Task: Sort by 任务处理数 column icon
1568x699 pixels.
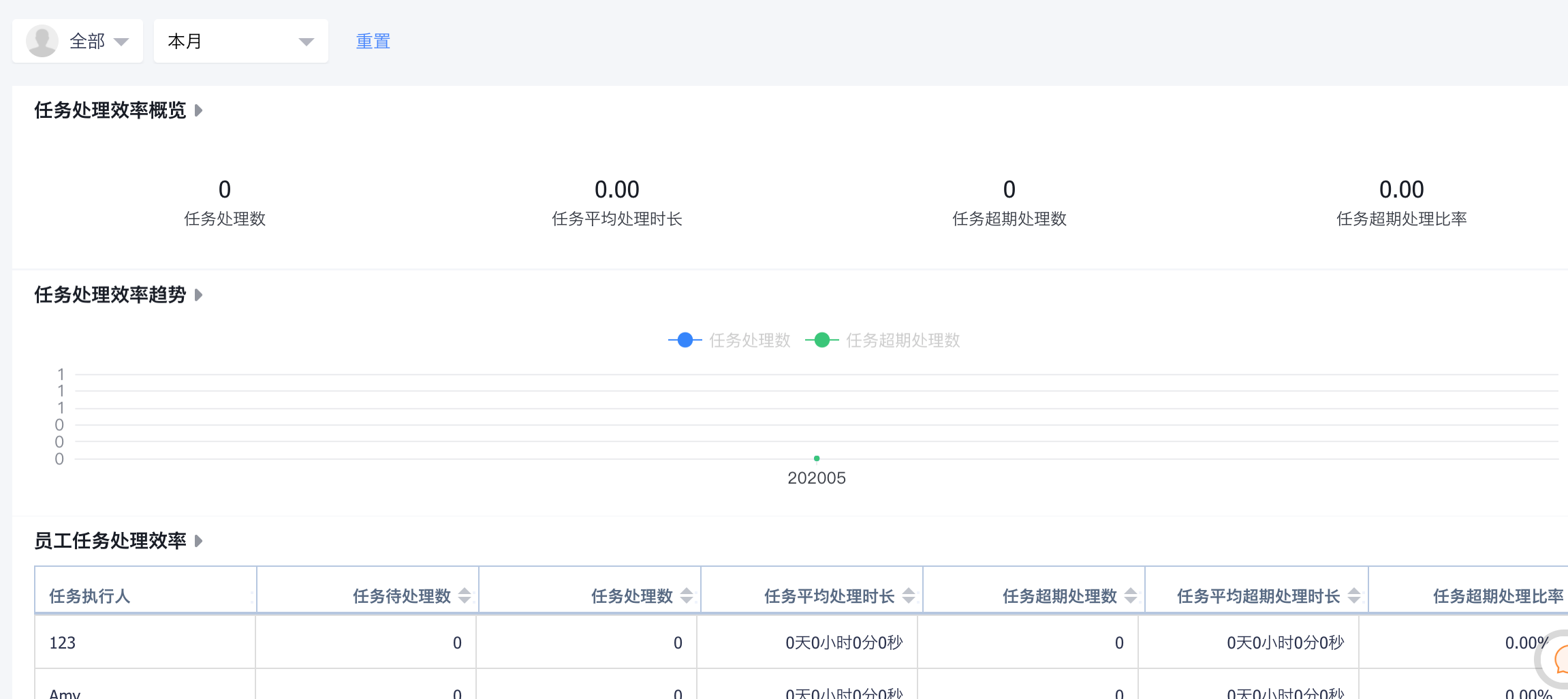Action: point(687,595)
